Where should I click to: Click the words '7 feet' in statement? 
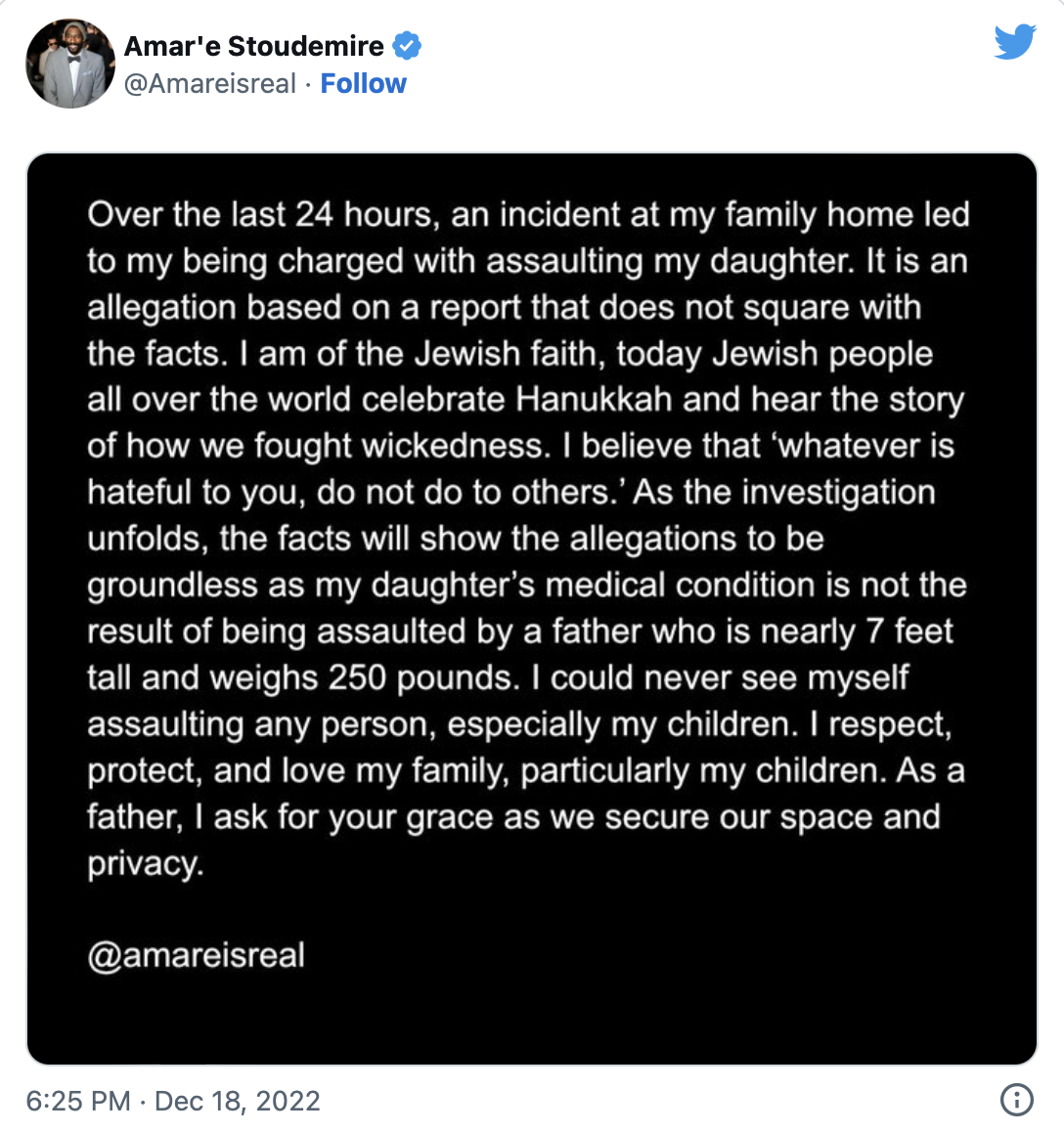click(909, 631)
